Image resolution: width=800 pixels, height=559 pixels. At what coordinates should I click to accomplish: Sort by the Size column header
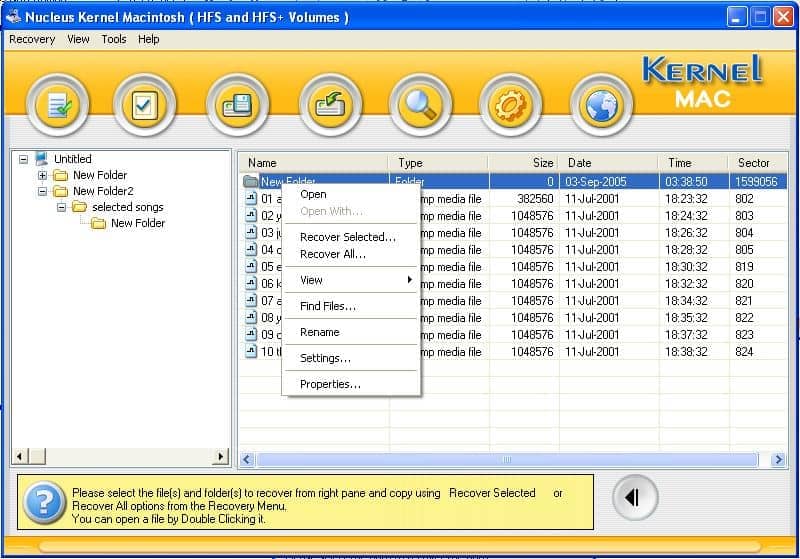(x=523, y=163)
